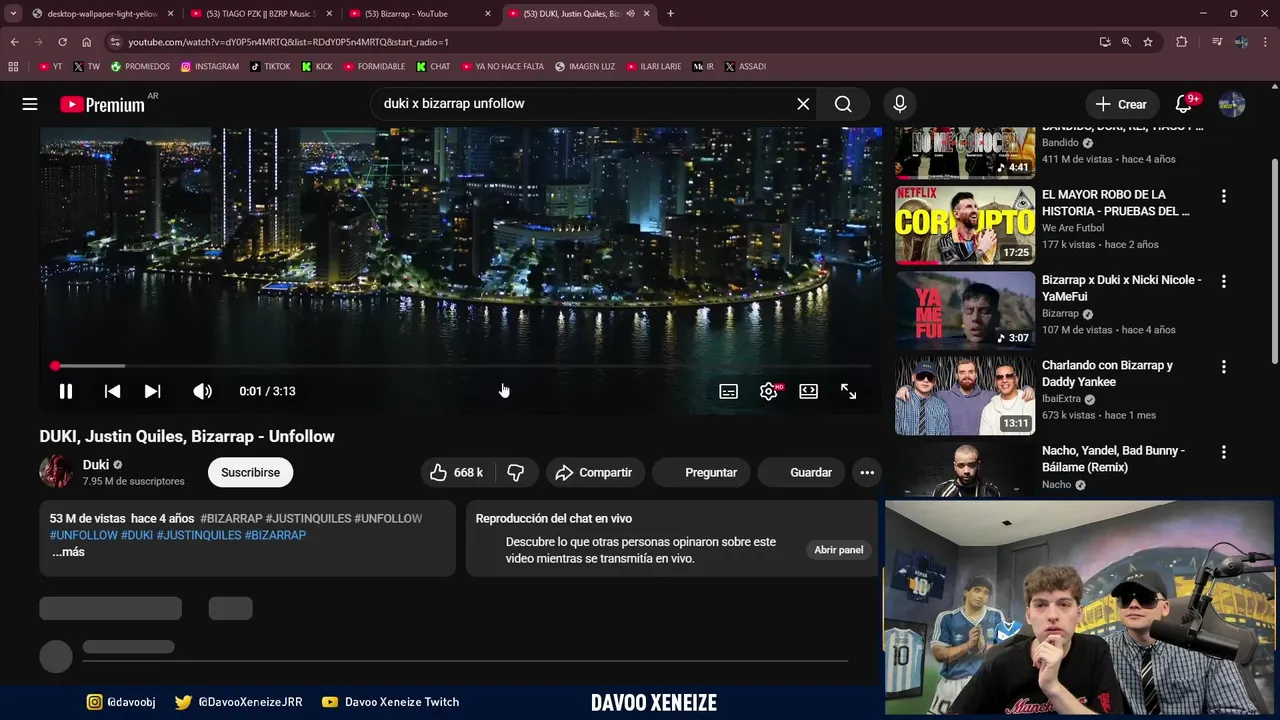Viewport: 1280px width, 720px height.
Task: Open zoom magnifier in address bar
Action: coord(1126,42)
